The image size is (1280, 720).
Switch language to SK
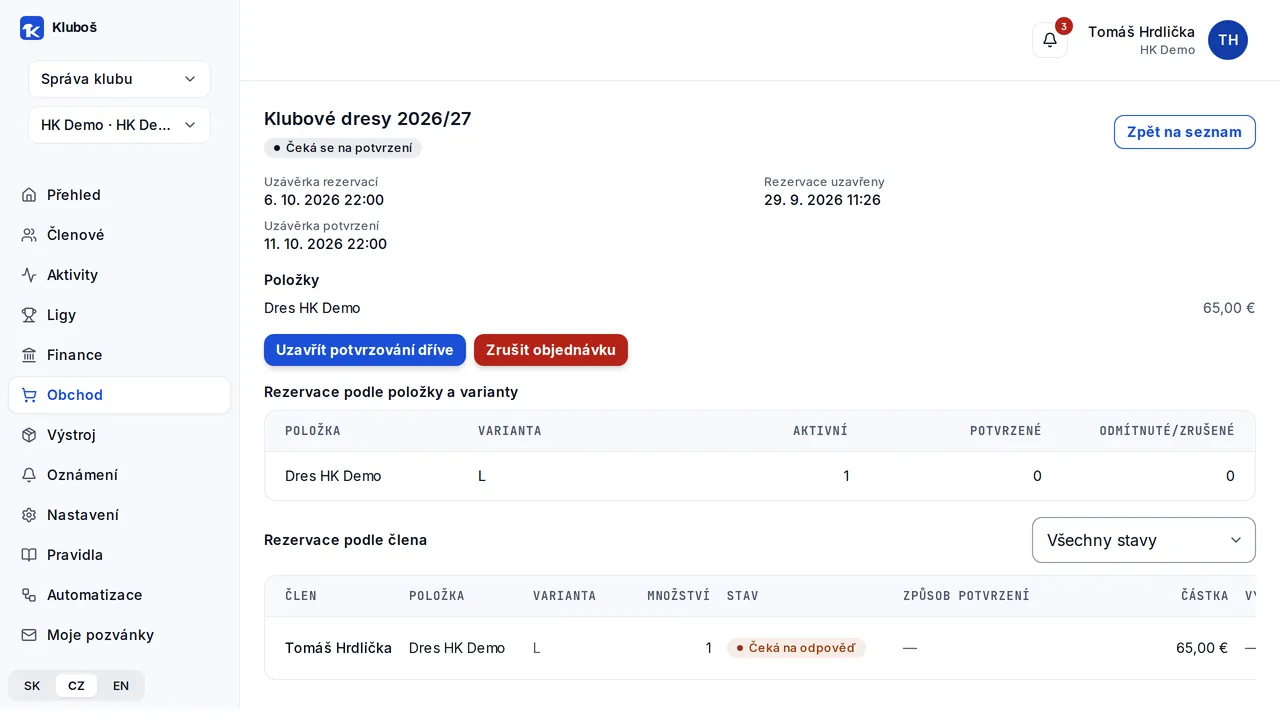click(32, 686)
